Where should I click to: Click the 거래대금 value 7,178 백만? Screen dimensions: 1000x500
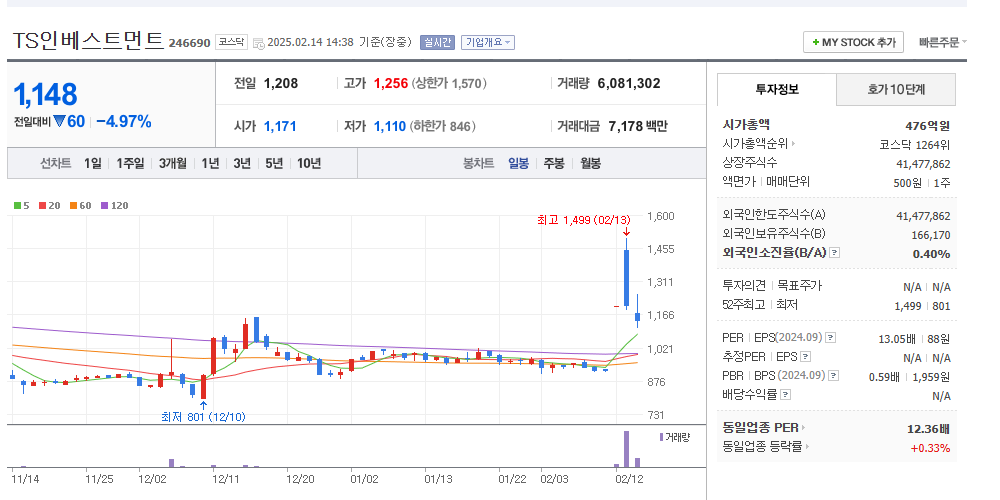638,126
